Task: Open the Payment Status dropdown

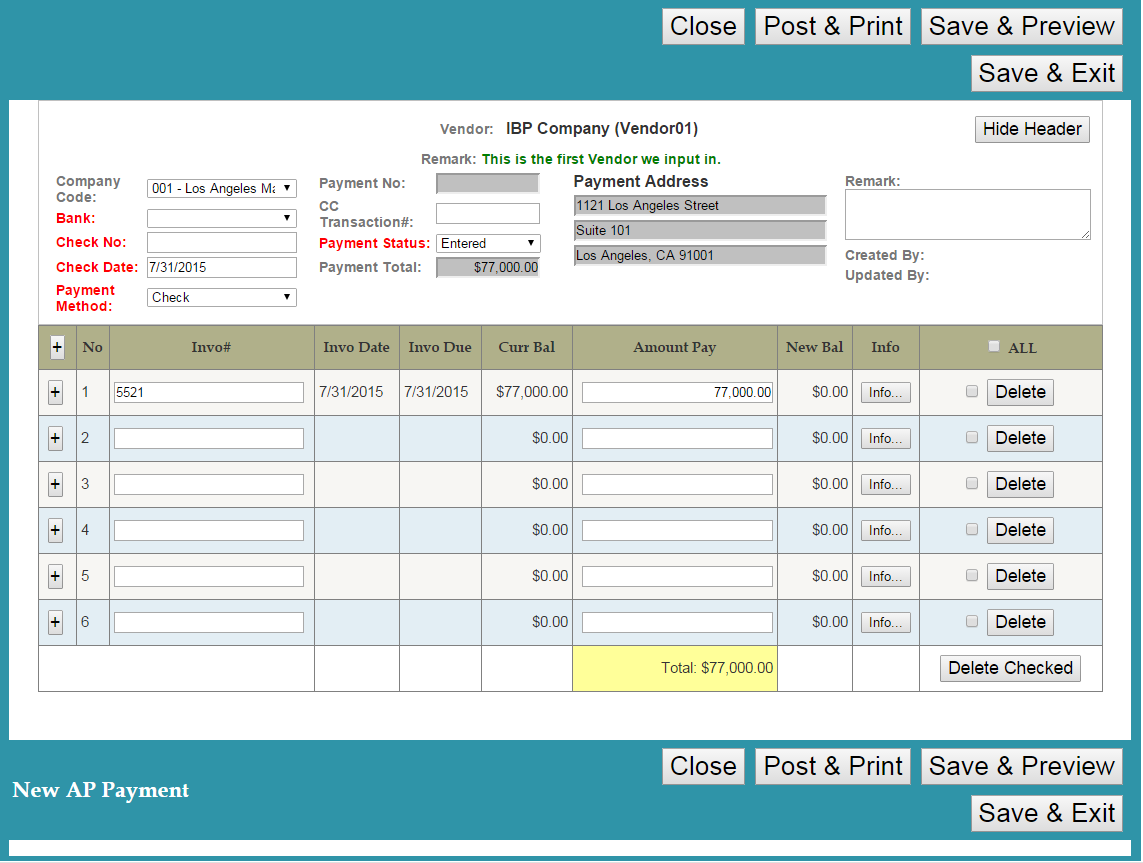Action: coord(488,244)
